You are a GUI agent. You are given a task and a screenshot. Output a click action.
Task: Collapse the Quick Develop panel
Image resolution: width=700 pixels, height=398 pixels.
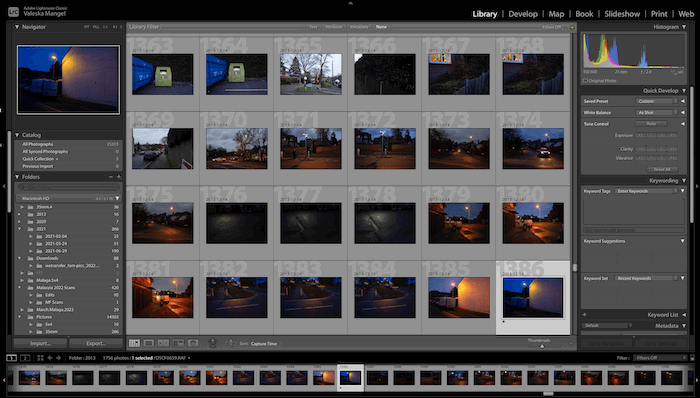(684, 91)
